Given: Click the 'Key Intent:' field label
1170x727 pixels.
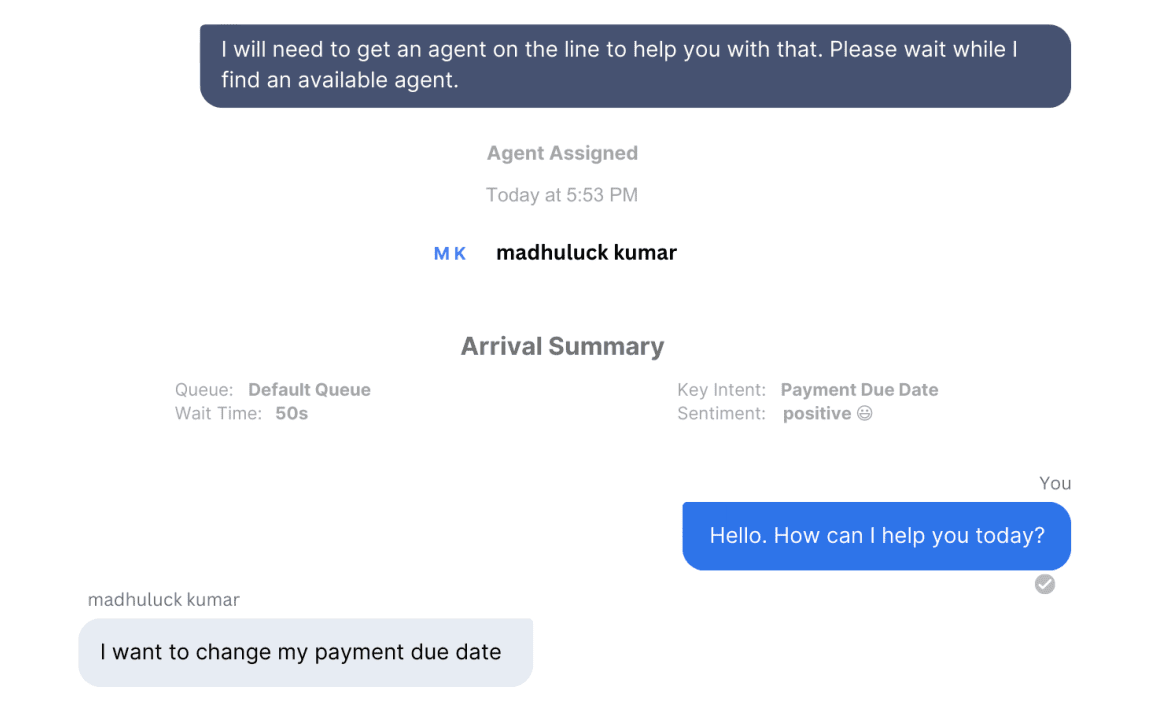Looking at the screenshot, I should tap(721, 390).
